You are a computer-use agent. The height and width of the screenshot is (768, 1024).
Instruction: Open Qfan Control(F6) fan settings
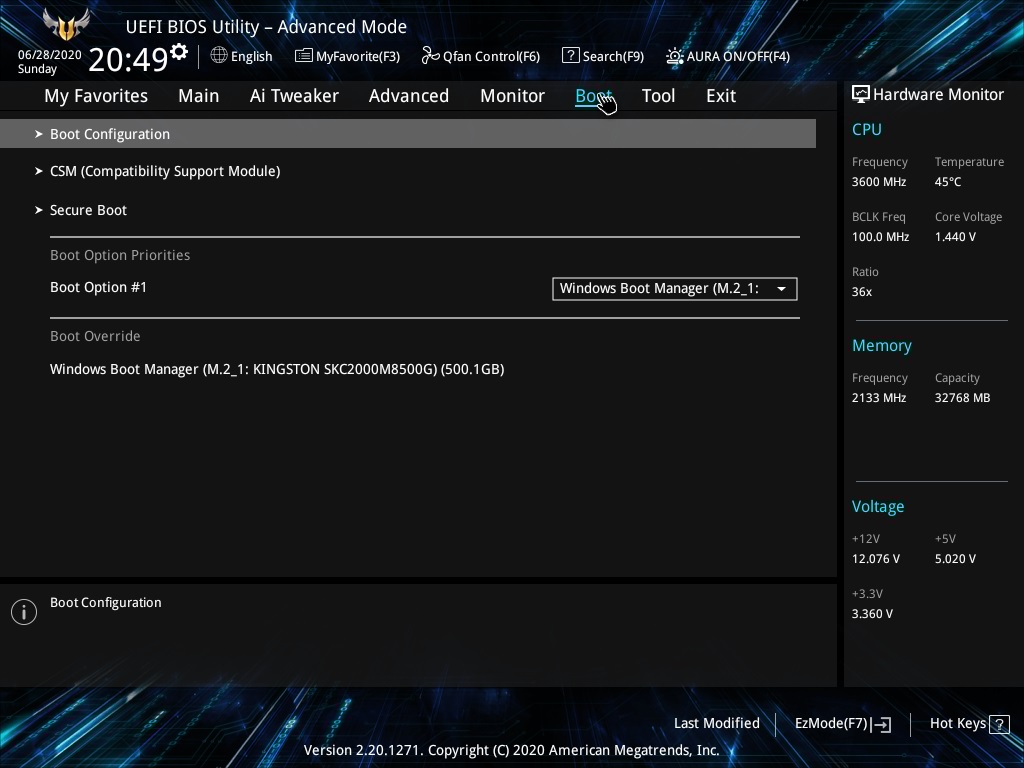click(480, 56)
